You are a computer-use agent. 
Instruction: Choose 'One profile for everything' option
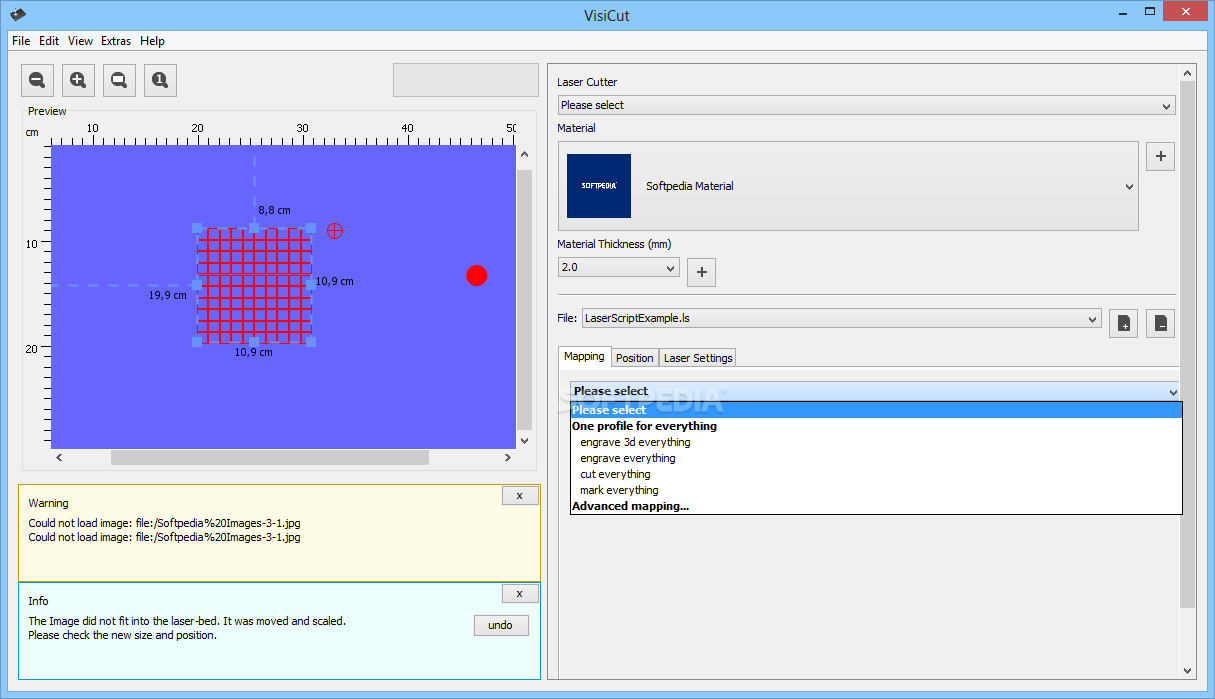click(x=876, y=426)
